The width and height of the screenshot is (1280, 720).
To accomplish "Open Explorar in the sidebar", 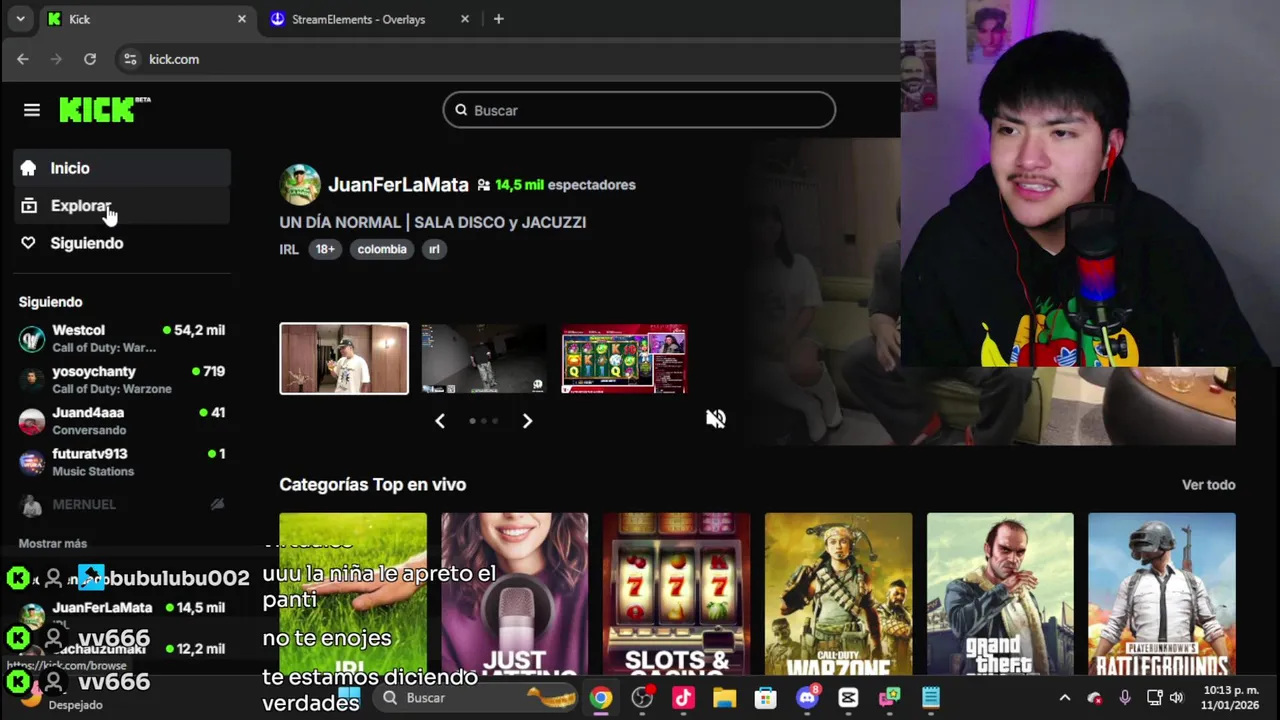I will (x=122, y=206).
